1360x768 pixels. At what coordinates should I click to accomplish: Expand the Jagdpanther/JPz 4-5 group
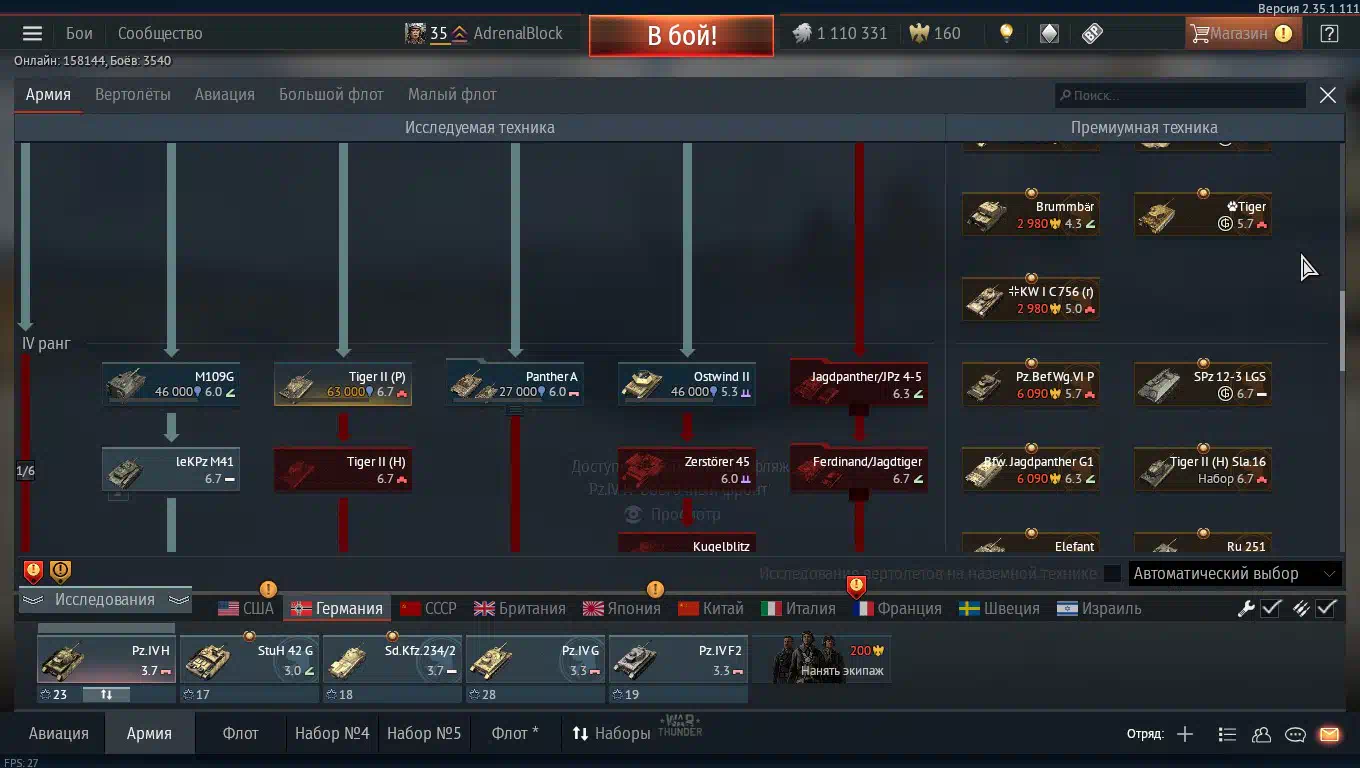[x=859, y=384]
